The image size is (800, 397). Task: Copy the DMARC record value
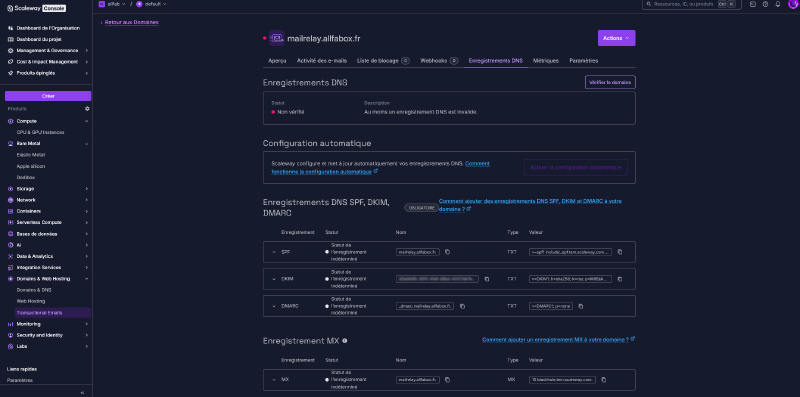[581, 306]
